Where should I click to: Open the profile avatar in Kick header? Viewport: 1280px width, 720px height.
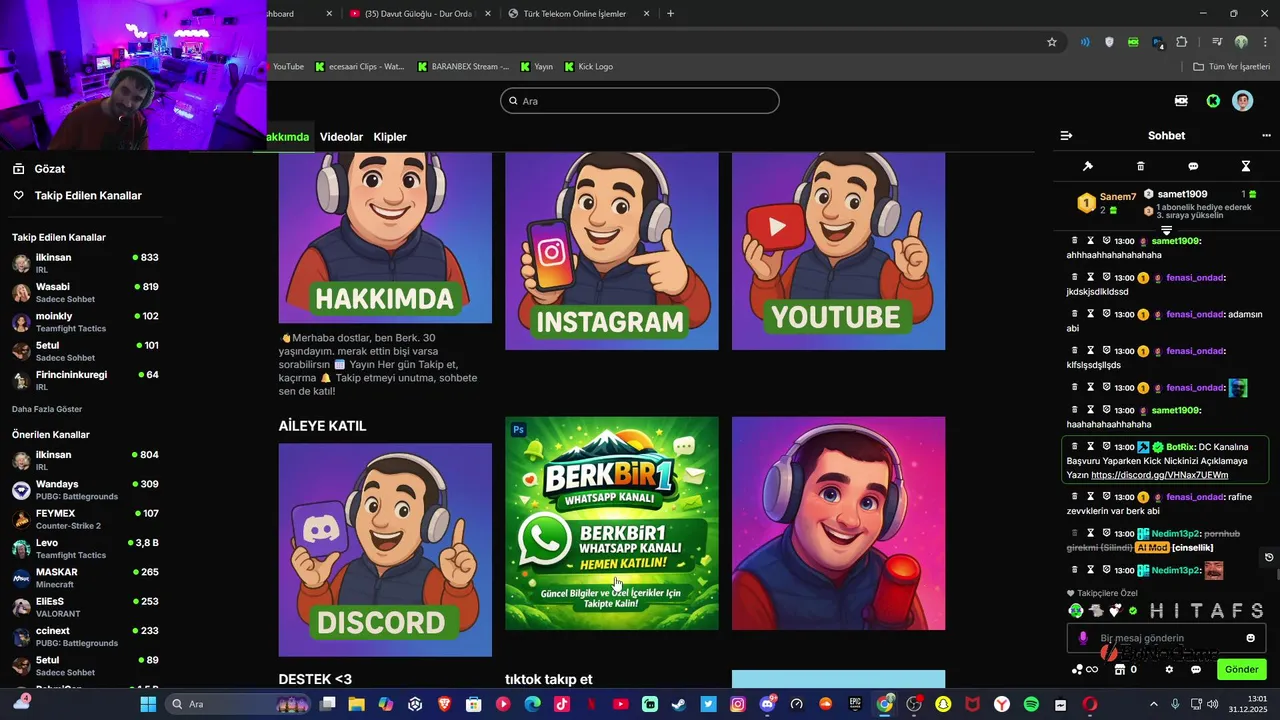[1242, 101]
